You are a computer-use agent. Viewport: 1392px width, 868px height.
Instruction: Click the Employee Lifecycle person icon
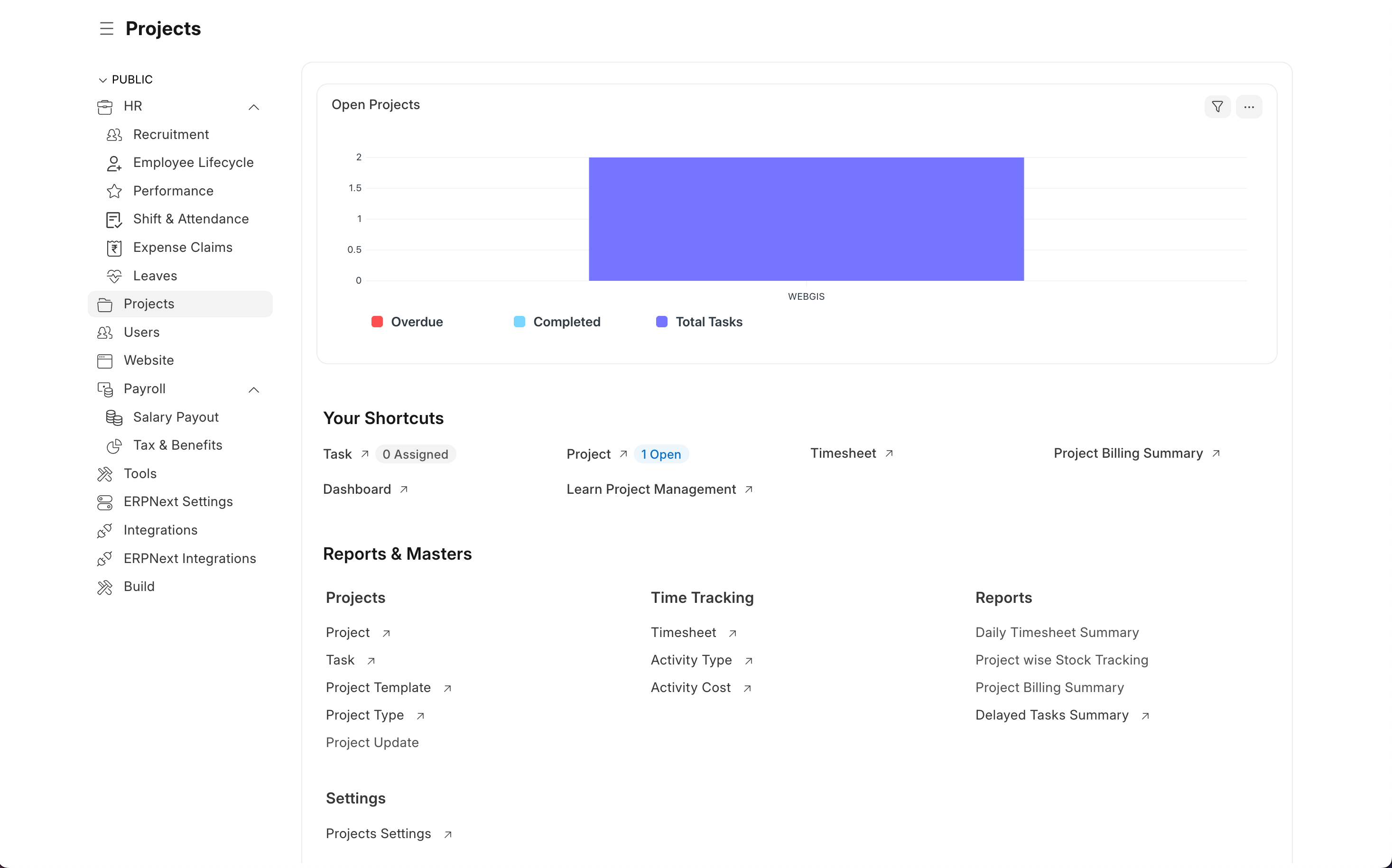[x=114, y=163]
